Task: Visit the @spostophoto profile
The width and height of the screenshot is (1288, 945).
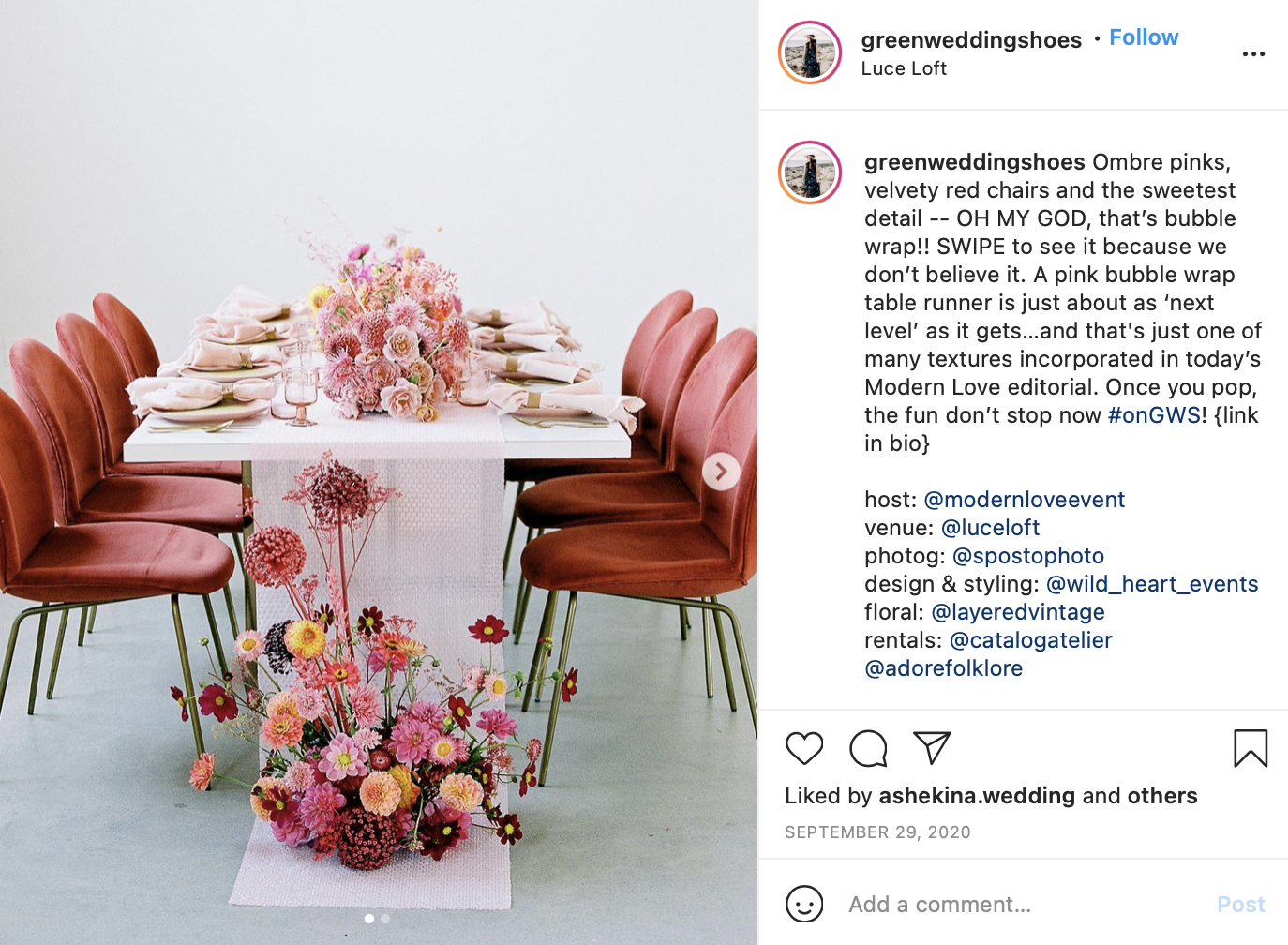Action: [1028, 556]
